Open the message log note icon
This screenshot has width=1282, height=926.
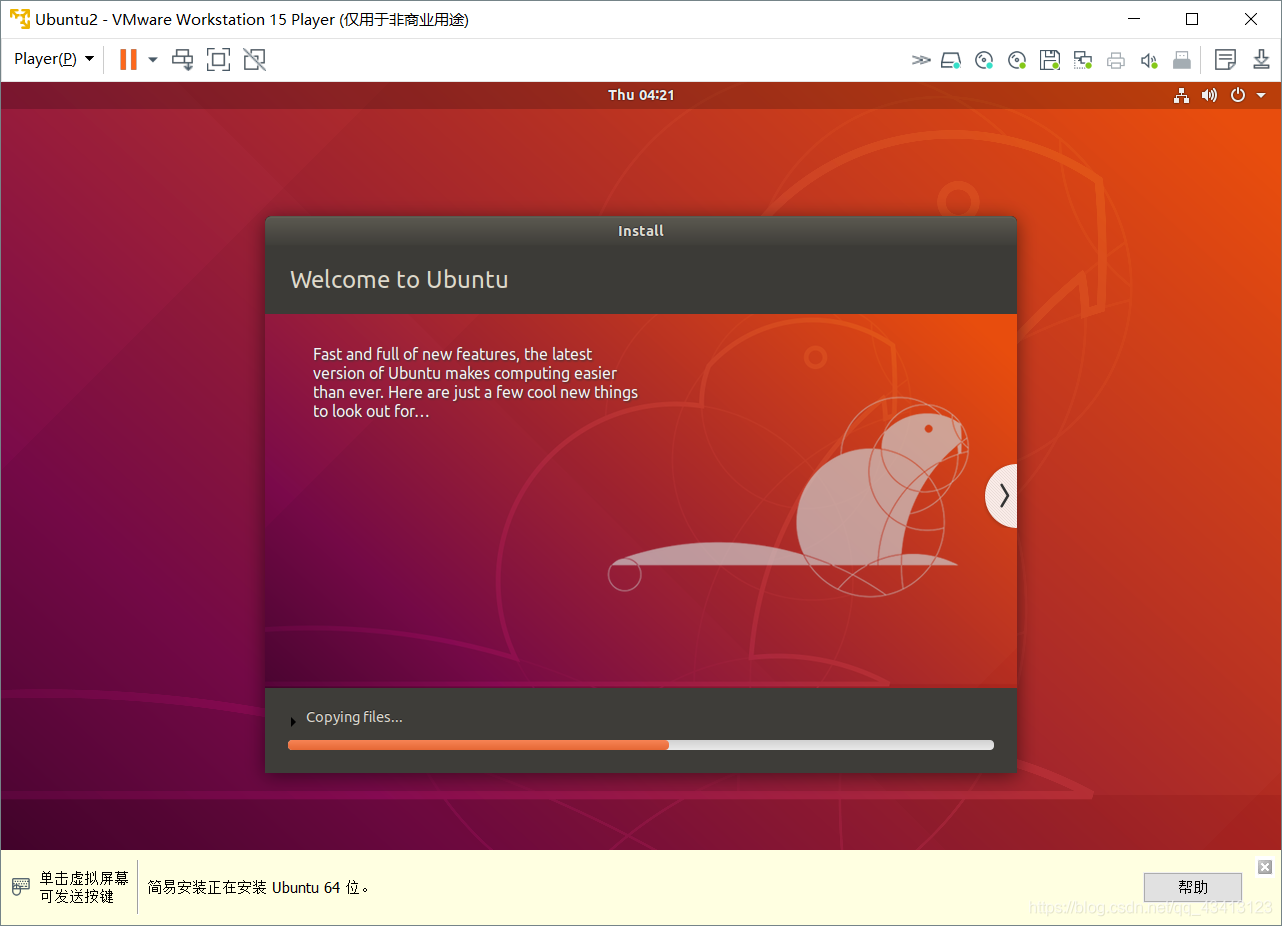(x=1225, y=60)
